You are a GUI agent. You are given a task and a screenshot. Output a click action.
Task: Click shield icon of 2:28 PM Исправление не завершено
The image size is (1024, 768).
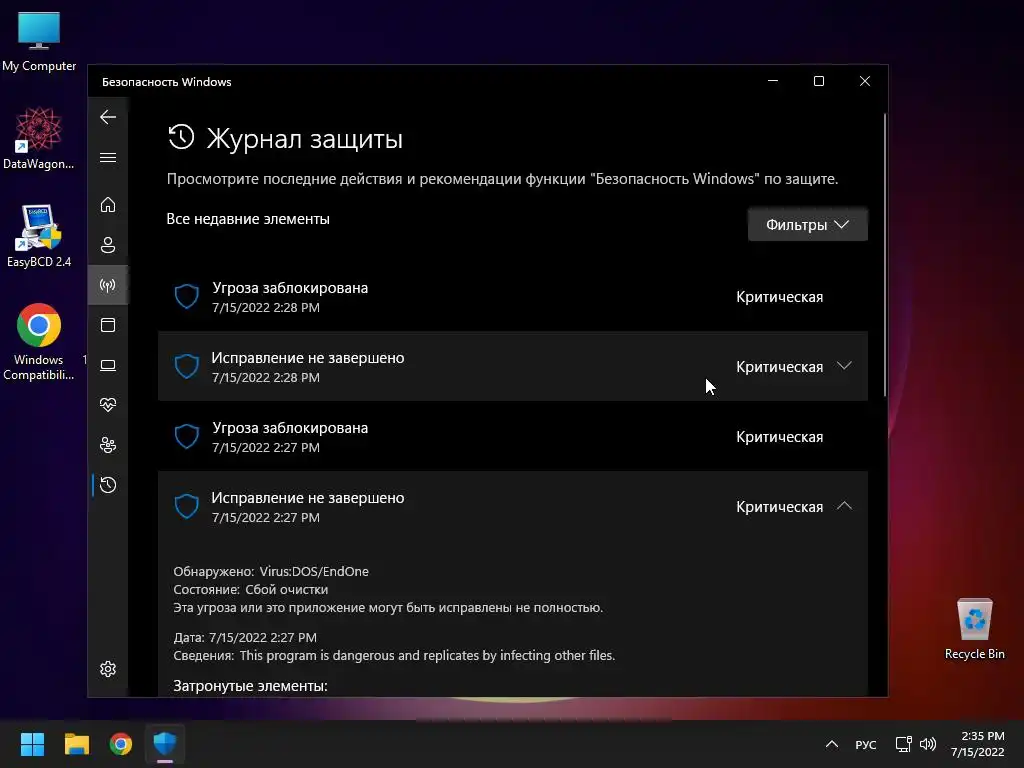click(186, 366)
